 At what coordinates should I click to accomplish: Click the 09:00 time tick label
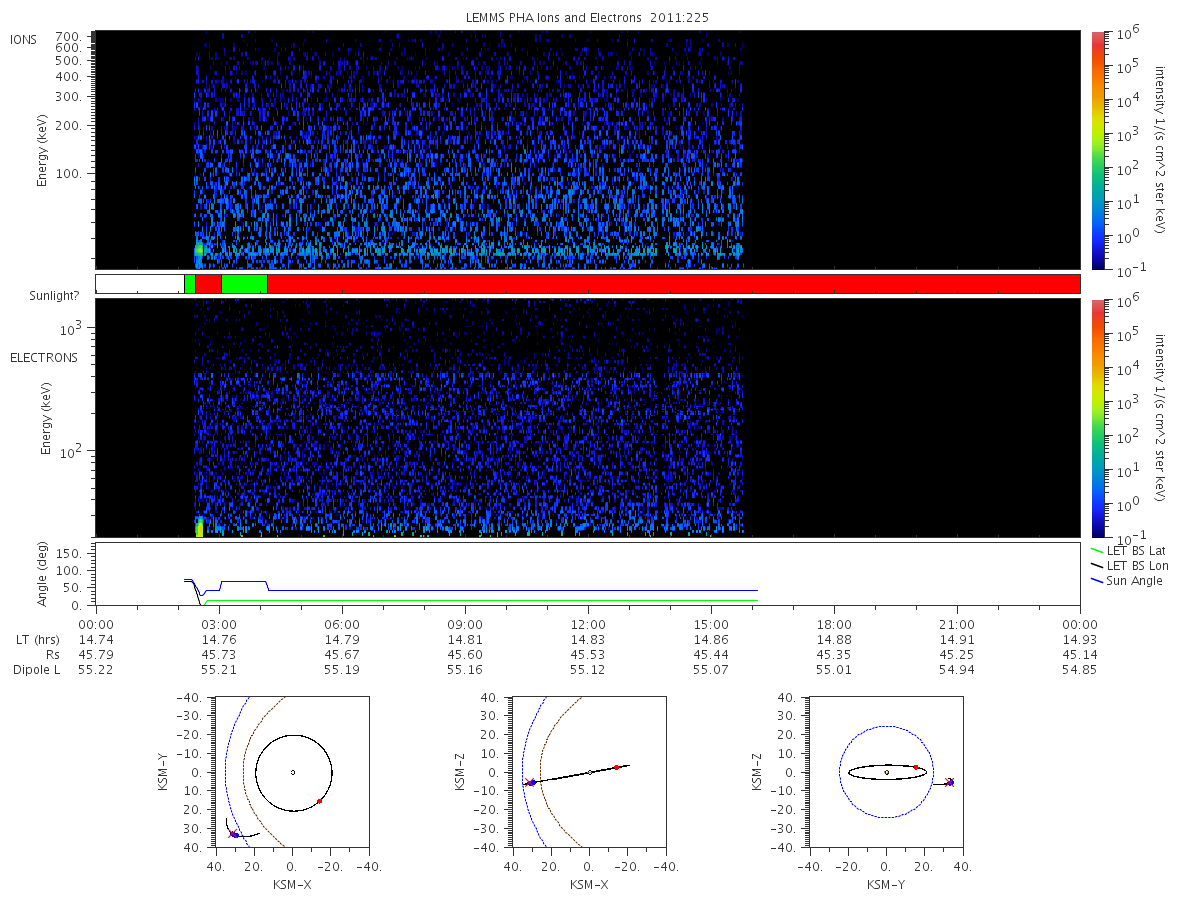[465, 625]
